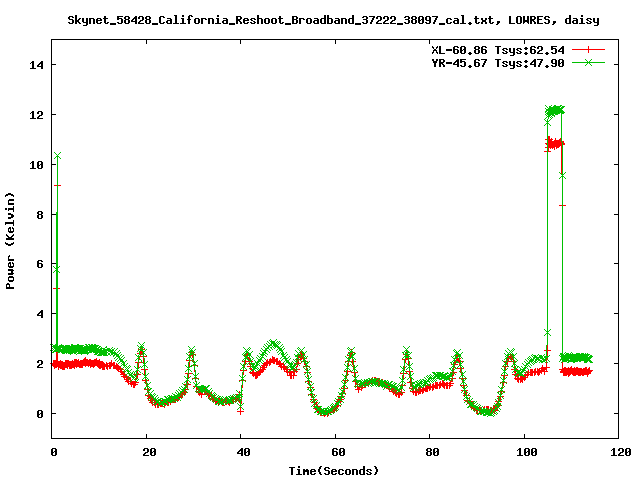Click the x-axis tick label 120

click(x=621, y=452)
